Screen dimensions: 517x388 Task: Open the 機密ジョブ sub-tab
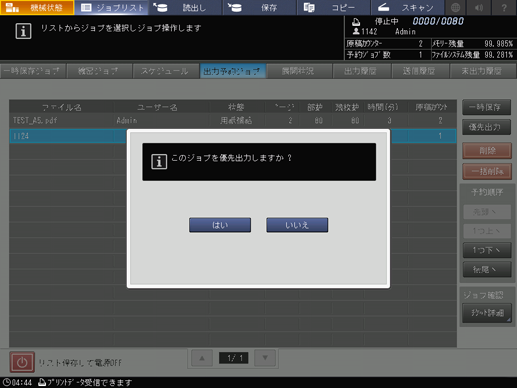pyautogui.click(x=99, y=71)
